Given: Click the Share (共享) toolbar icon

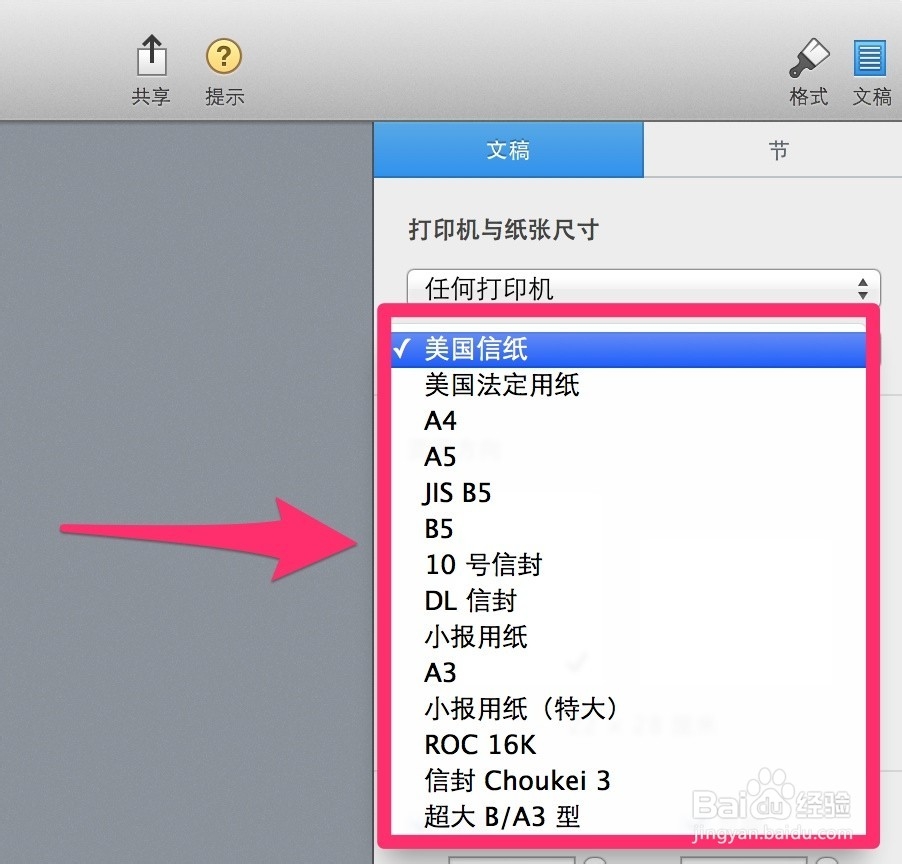Looking at the screenshot, I should pos(151,56).
